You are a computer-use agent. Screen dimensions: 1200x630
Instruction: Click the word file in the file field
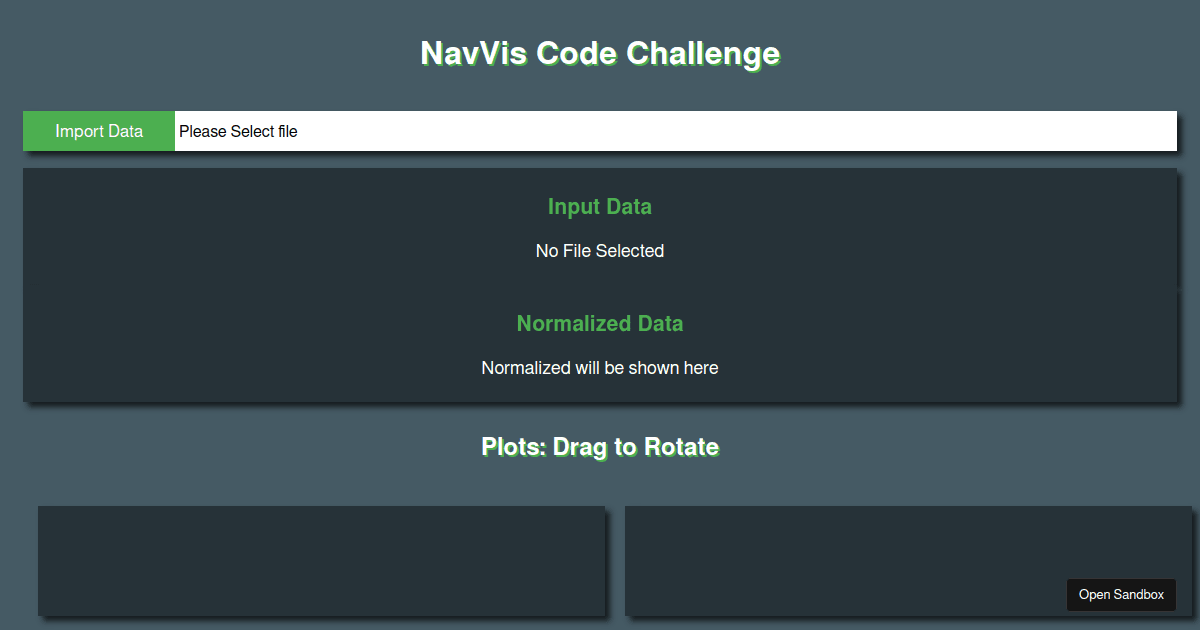tap(287, 131)
